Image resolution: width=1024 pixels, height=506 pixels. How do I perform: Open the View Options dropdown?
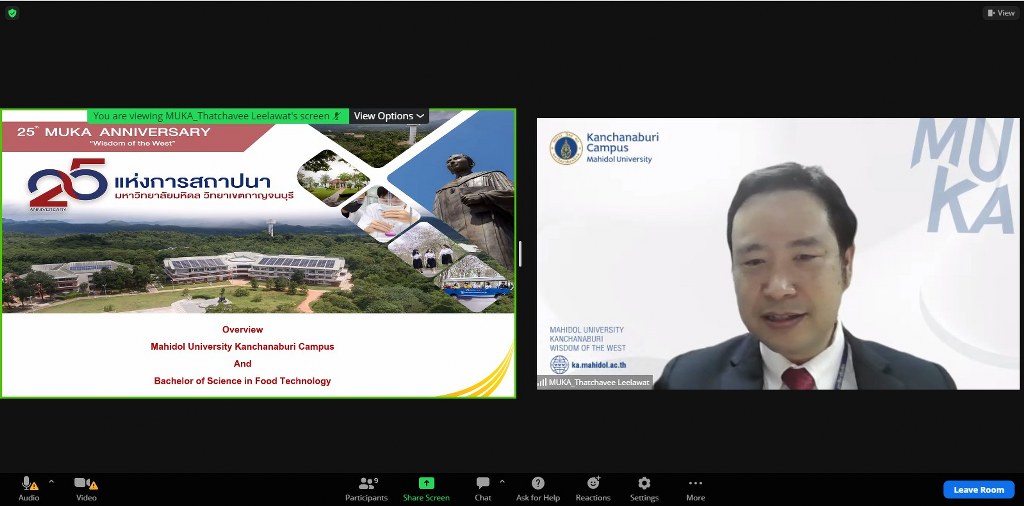[x=389, y=116]
